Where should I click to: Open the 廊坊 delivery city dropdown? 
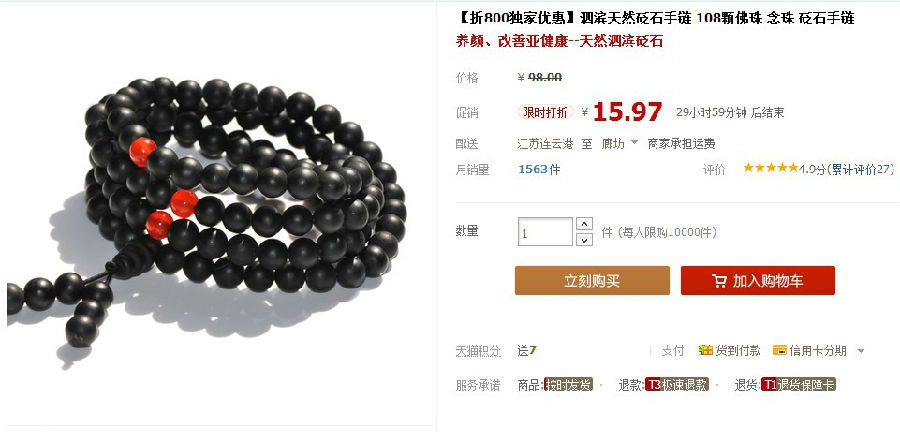coord(619,143)
